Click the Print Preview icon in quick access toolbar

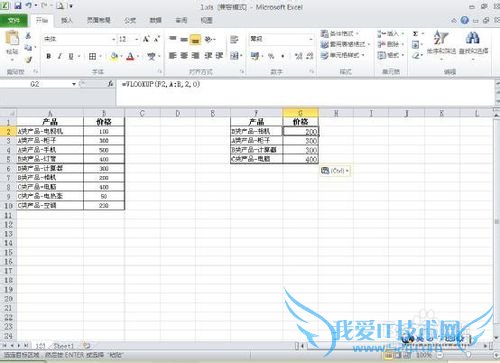(x=60, y=6)
